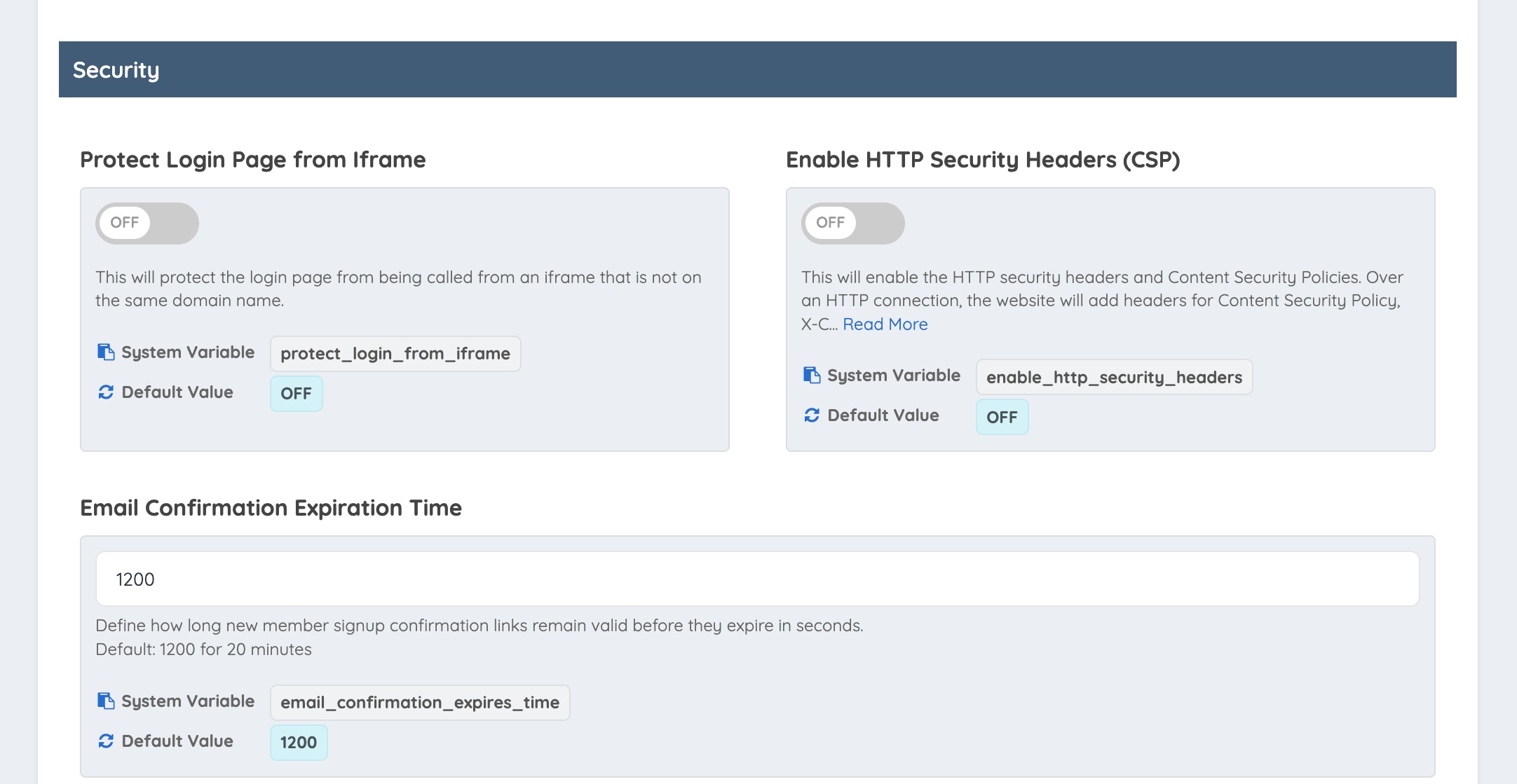Copy icon beside protect_login_from_iframe System Variable
Viewport: 1517px width, 784px height.
[x=106, y=352]
